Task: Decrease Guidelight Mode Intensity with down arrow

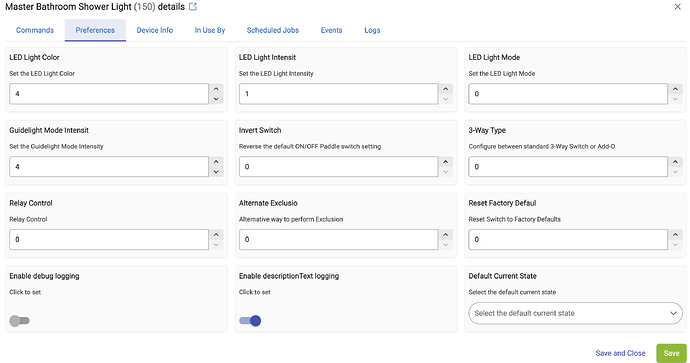Action: click(216, 172)
